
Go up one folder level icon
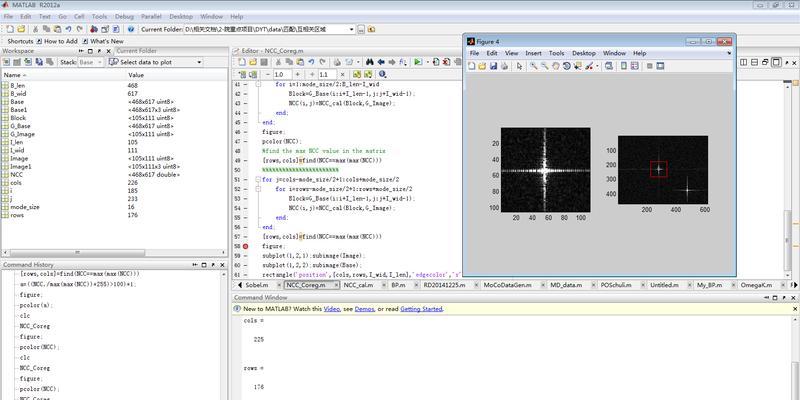pos(371,30)
